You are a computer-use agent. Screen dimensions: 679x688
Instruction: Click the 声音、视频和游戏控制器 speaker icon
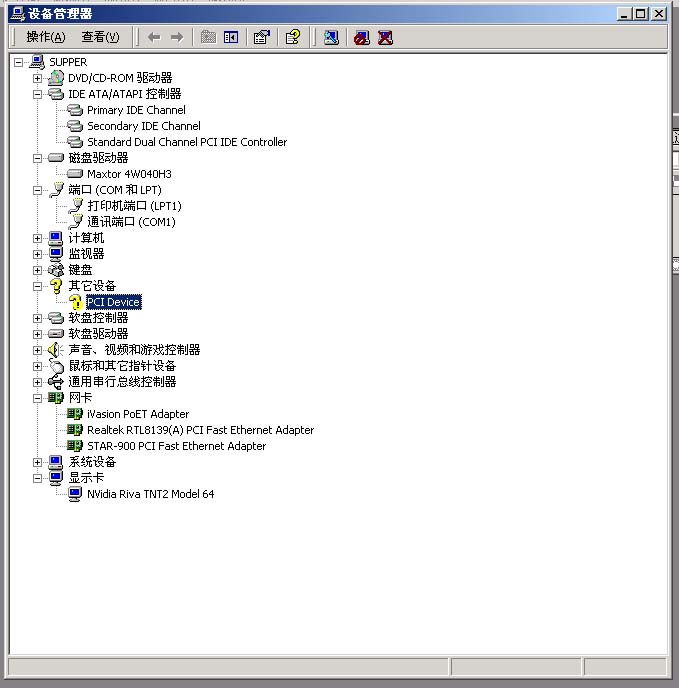(x=55, y=350)
